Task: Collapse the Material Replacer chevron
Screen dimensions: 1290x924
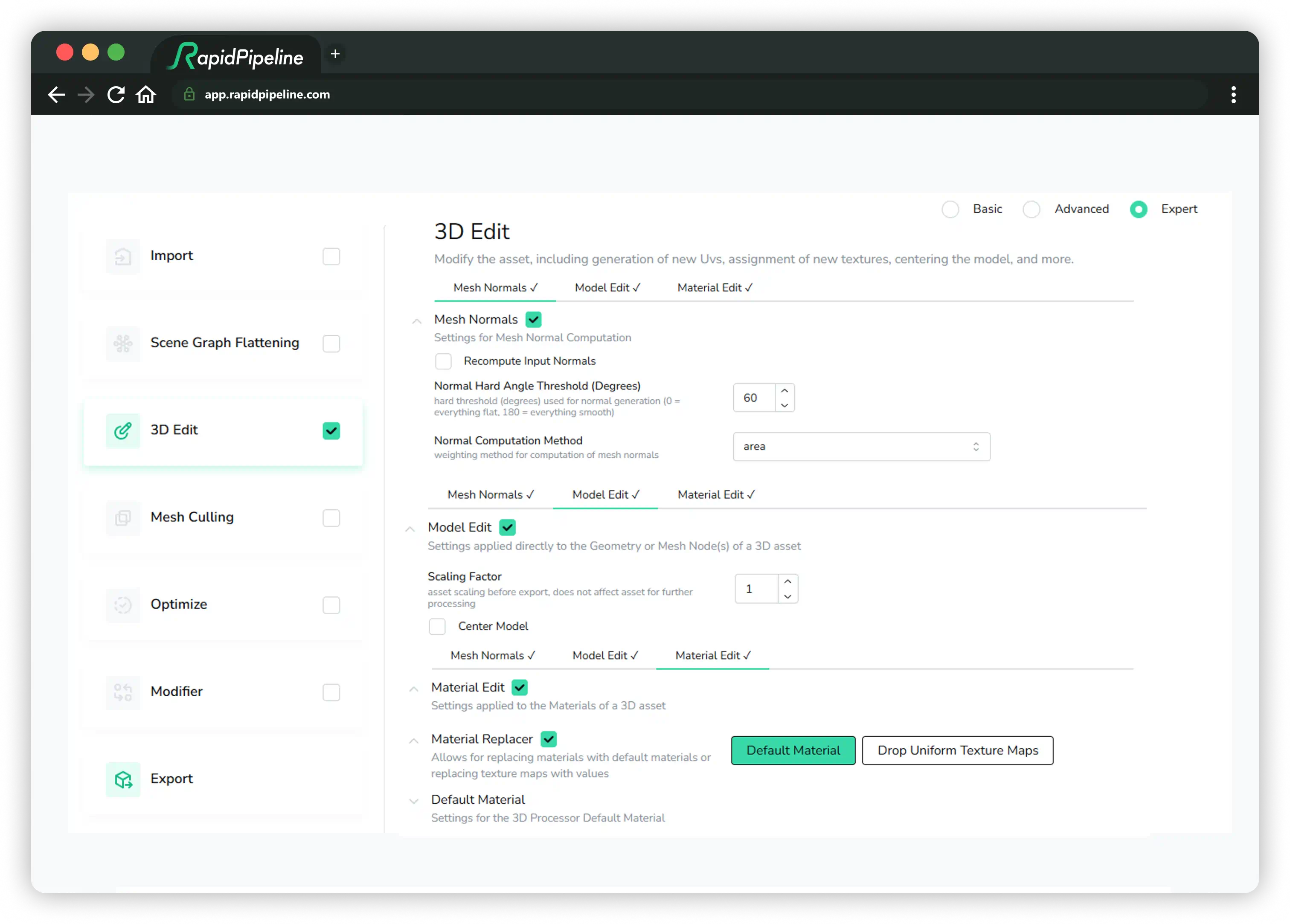Action: point(413,741)
